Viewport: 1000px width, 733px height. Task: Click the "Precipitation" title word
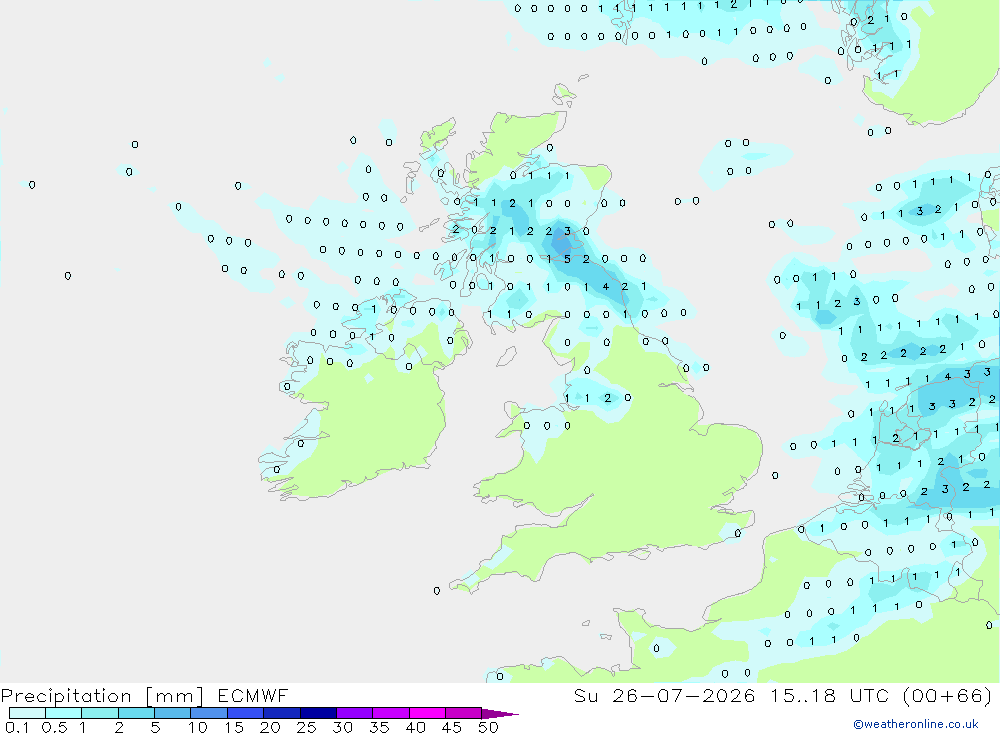click(x=66, y=696)
